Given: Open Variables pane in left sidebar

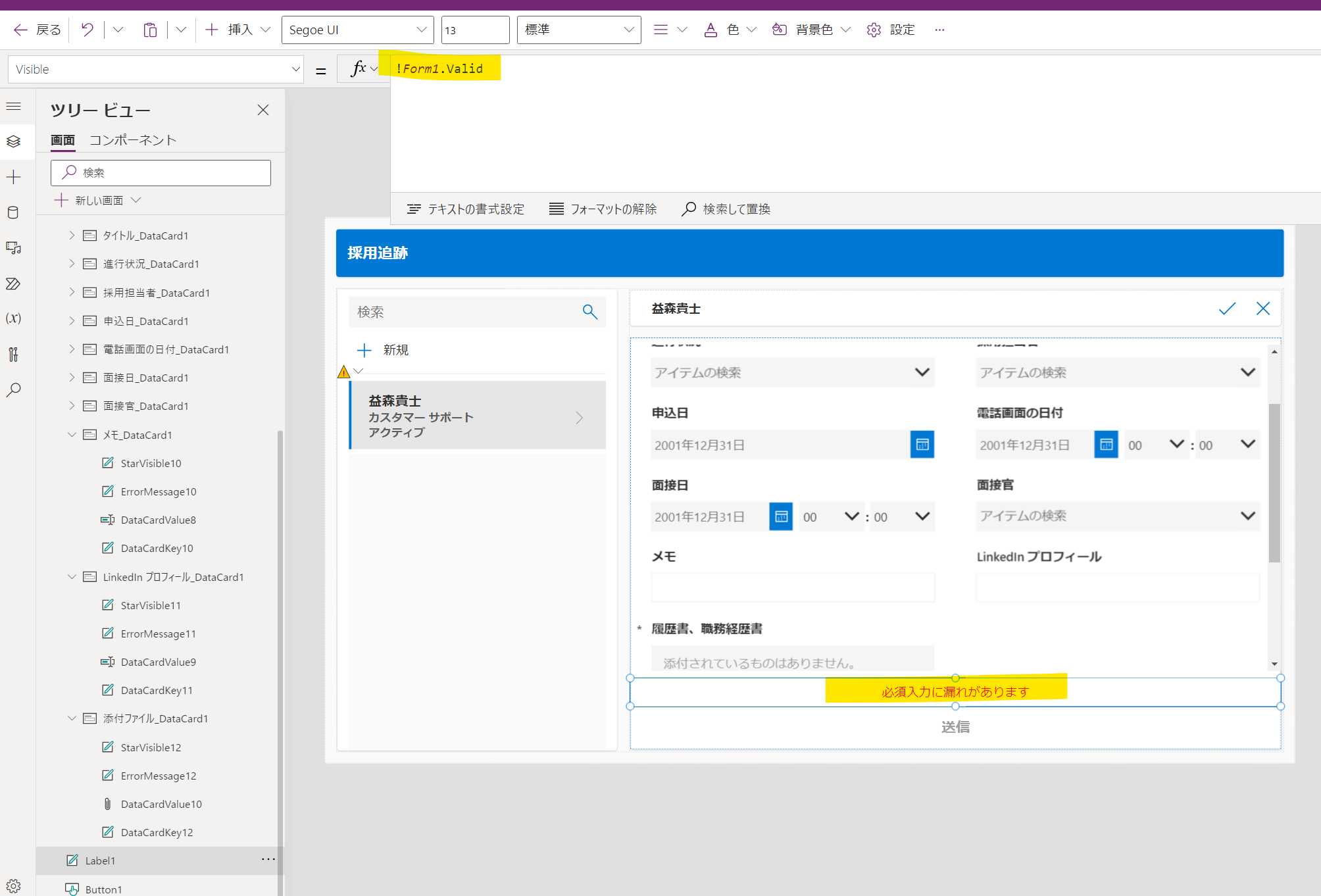Looking at the screenshot, I should point(13,318).
